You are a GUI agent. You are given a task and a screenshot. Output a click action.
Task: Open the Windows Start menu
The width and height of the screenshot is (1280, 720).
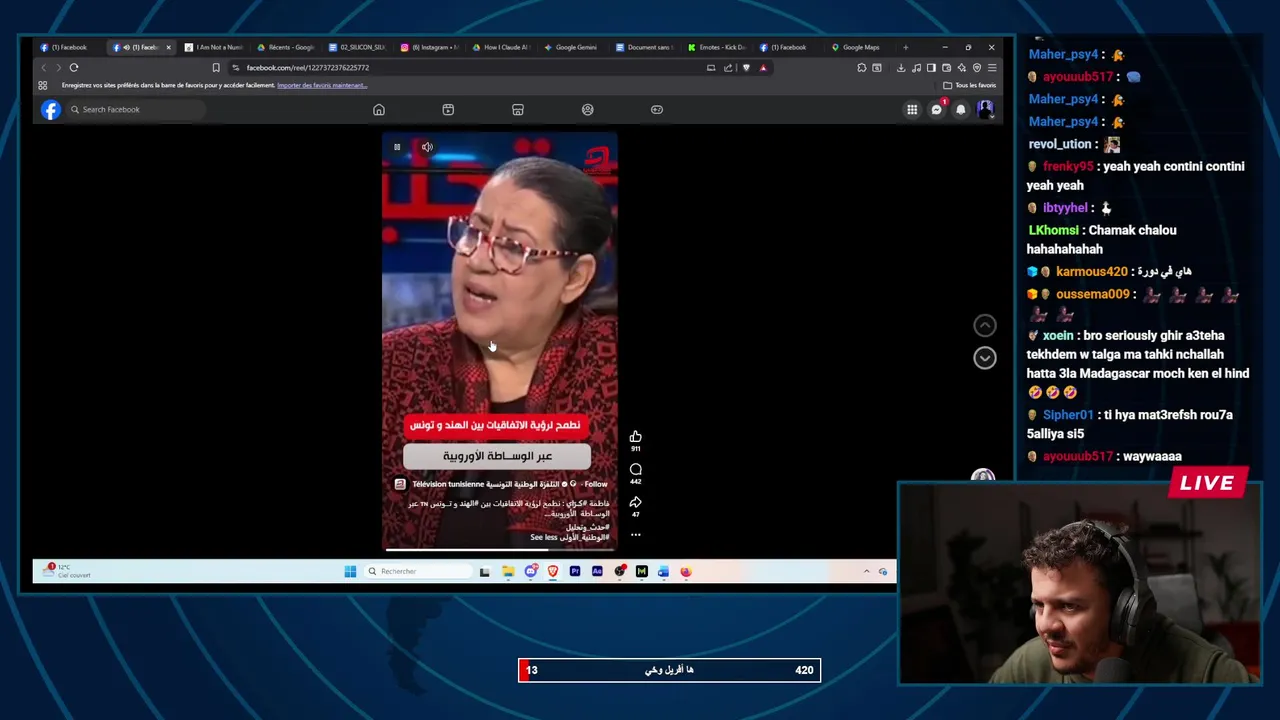[x=350, y=572]
